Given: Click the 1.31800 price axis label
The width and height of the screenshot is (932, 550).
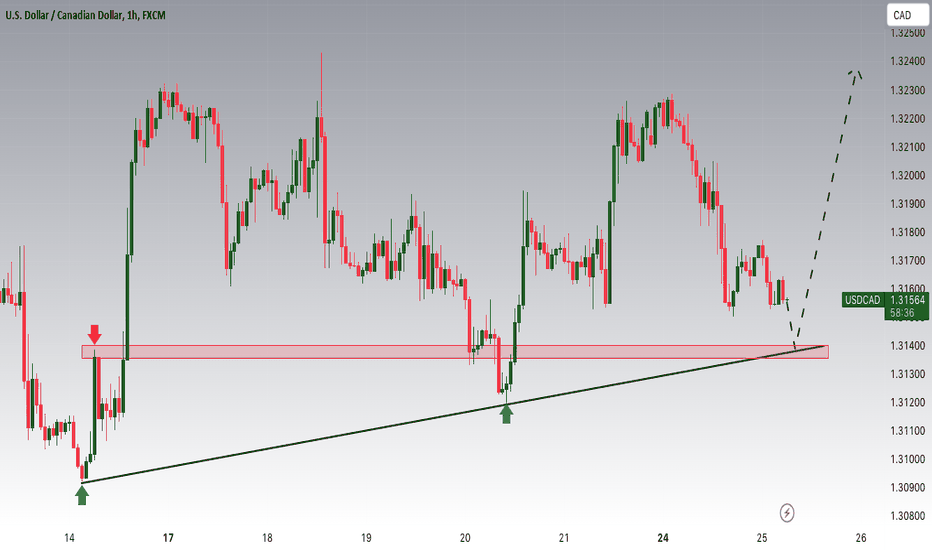Looking at the screenshot, I should (908, 232).
